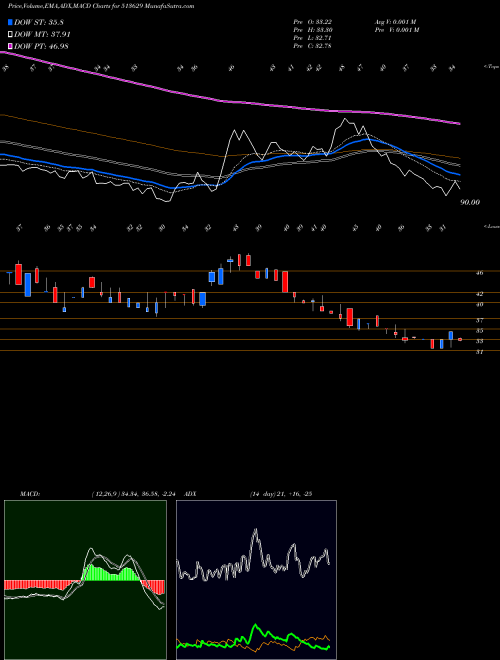Click the '<Tops' label at right edge
Viewport: 500px width, 660px height.
[491, 67]
